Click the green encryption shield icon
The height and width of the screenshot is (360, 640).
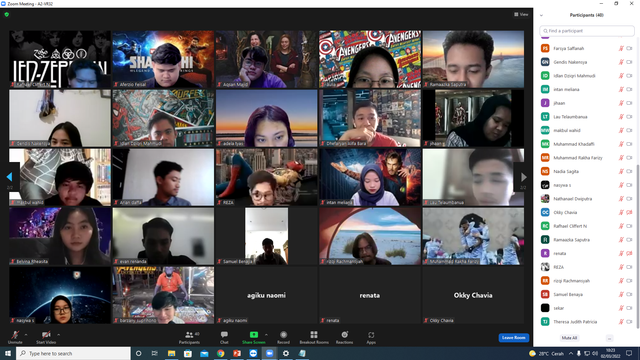[7, 14]
